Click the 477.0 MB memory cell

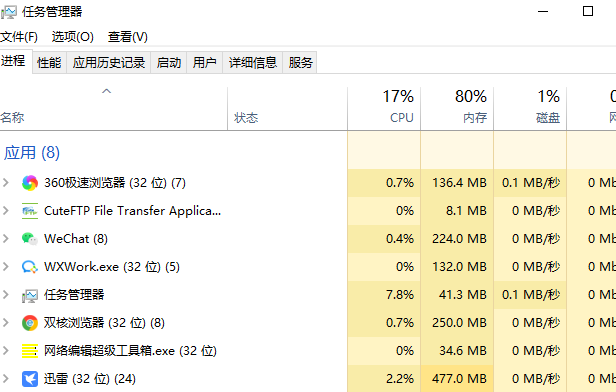click(457, 379)
